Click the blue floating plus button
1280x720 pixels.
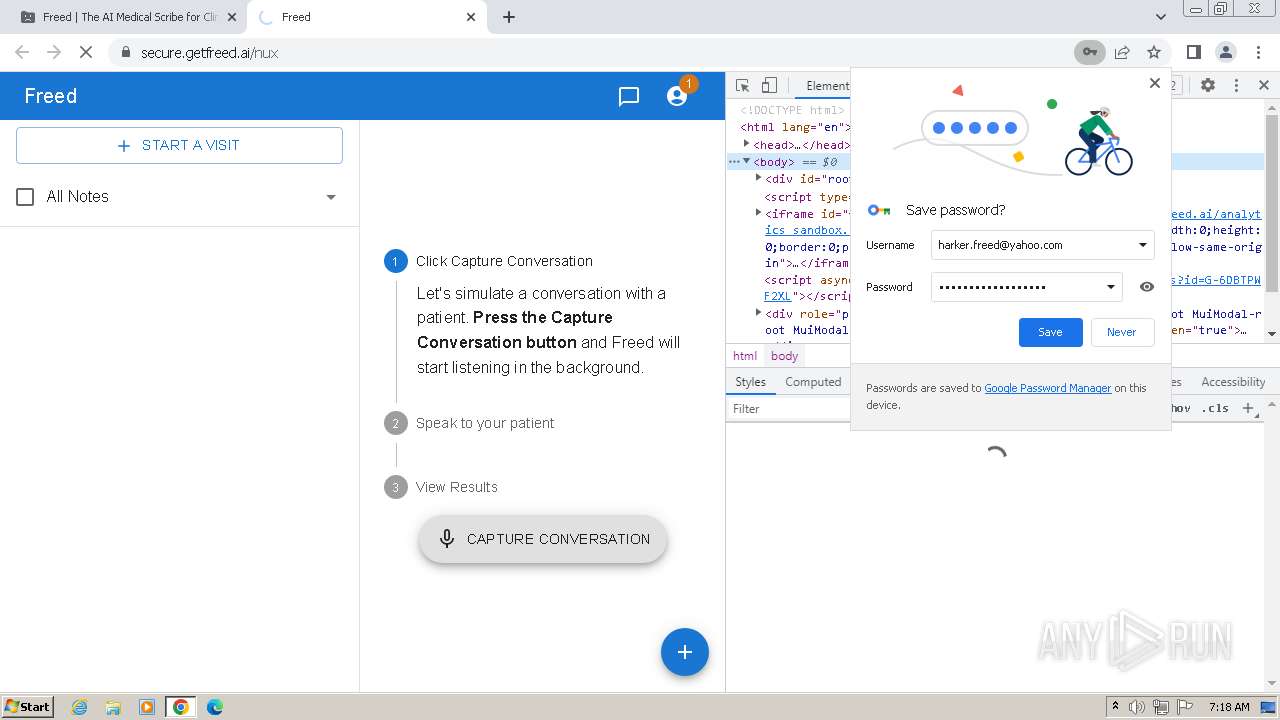685,652
